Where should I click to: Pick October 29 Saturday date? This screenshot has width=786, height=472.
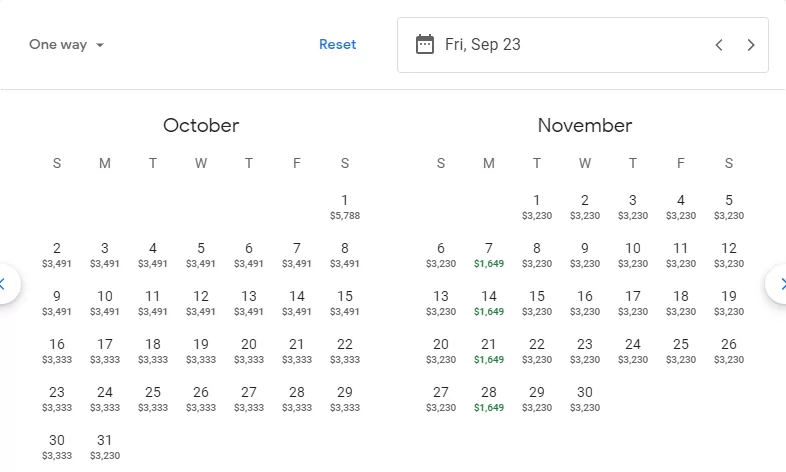click(345, 399)
